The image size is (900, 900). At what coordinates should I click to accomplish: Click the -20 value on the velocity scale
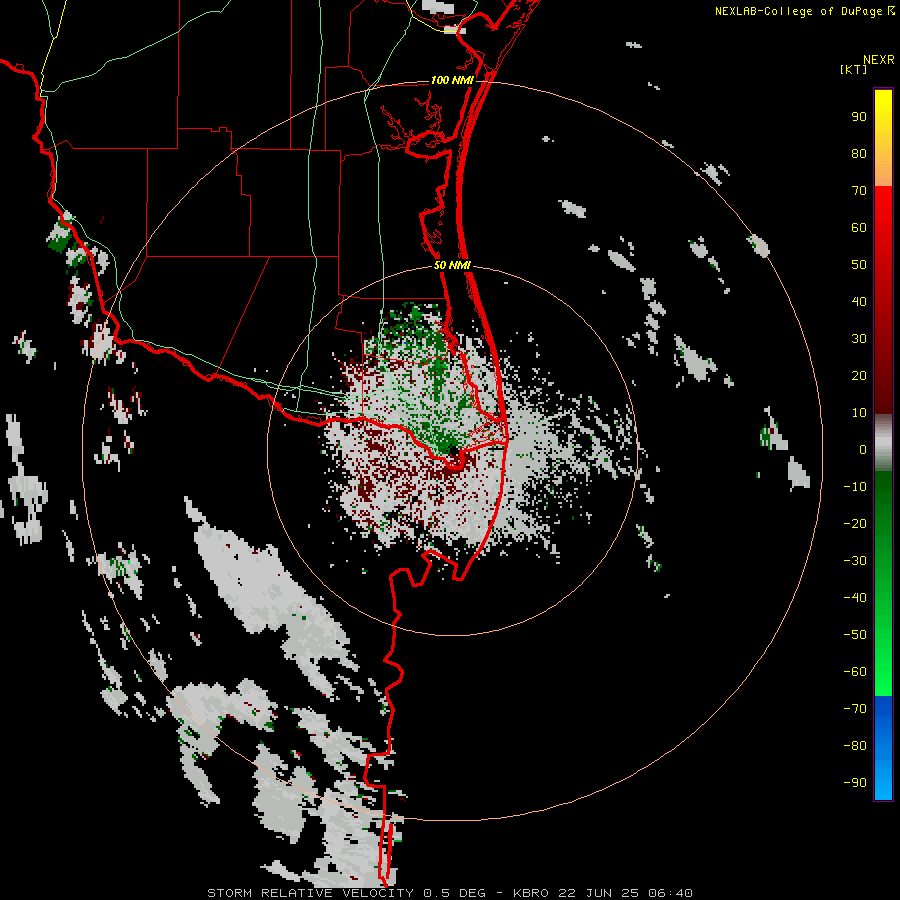click(855, 523)
